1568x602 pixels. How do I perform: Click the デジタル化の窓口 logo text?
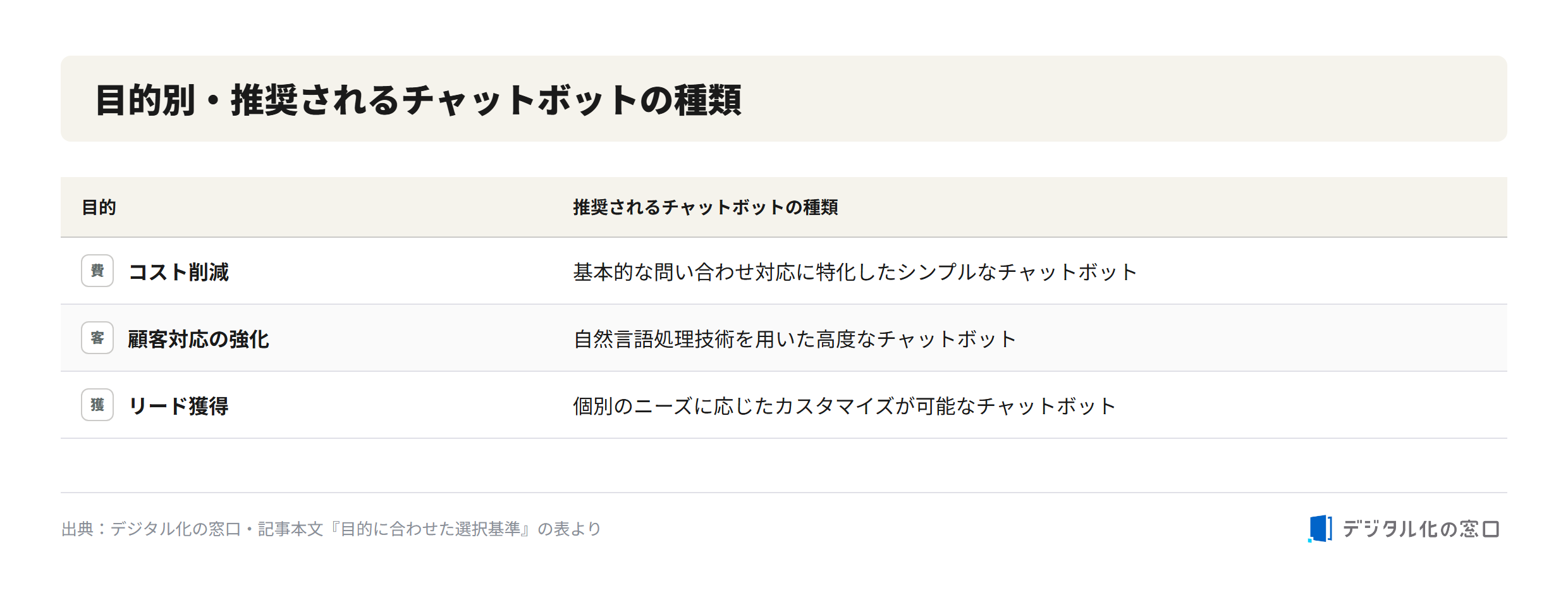coord(1421,529)
